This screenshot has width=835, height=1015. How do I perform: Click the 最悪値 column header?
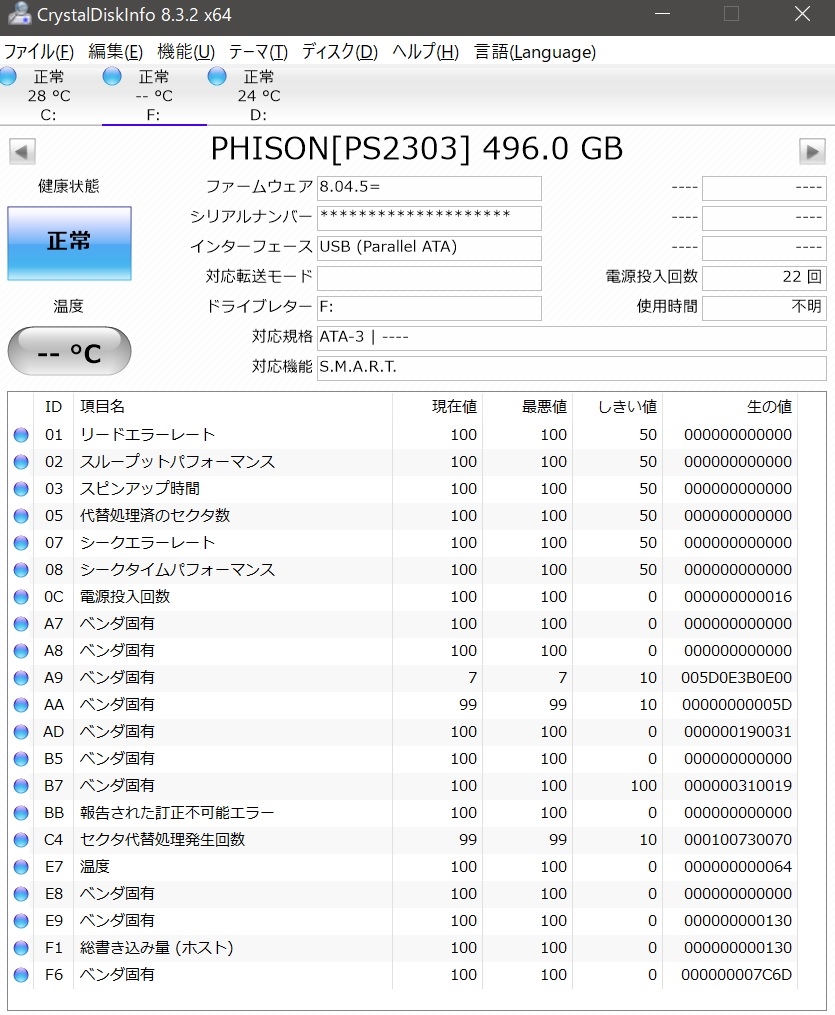(x=528, y=407)
